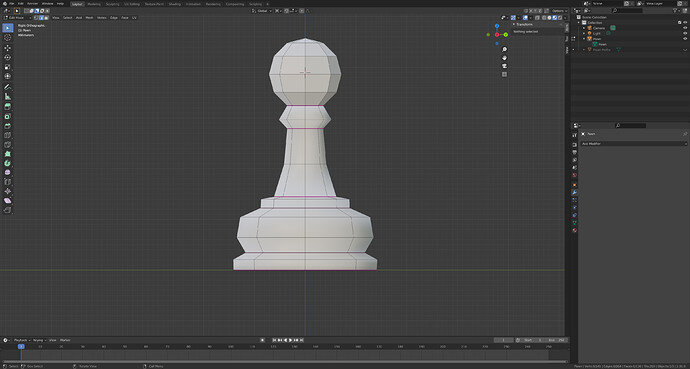
Task: Click the green Y axis gizmo handle
Action: [506, 34]
